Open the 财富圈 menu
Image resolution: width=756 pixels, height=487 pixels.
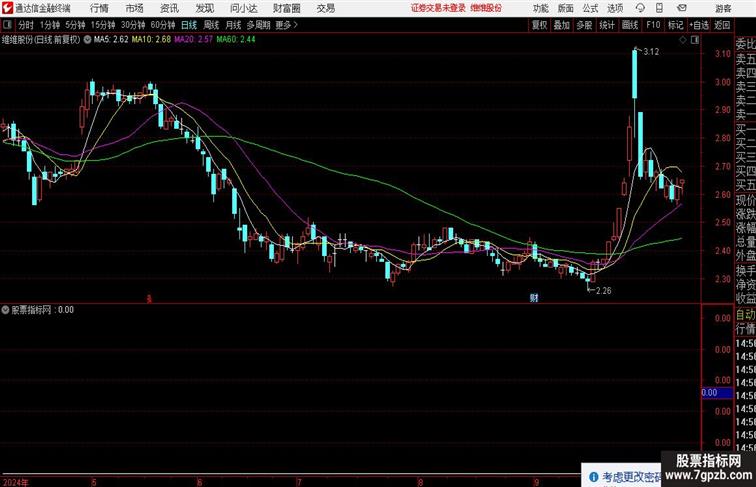(286, 8)
